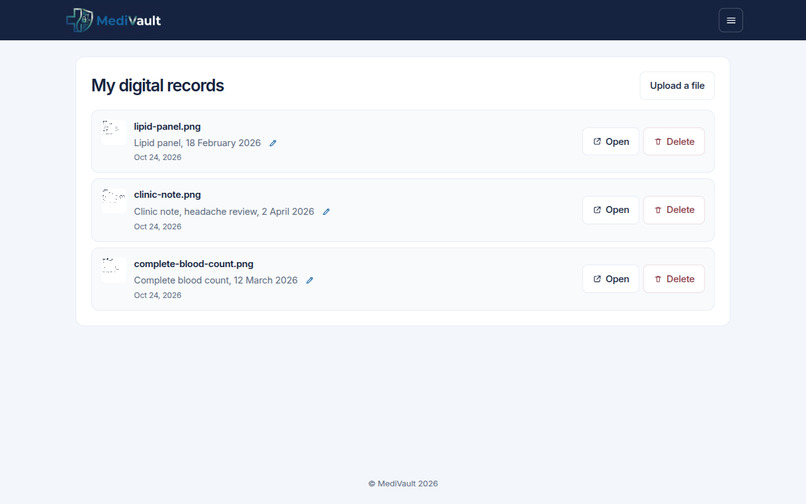Click the MediVault brand name text
Viewport: 806px width, 504px height.
point(129,21)
